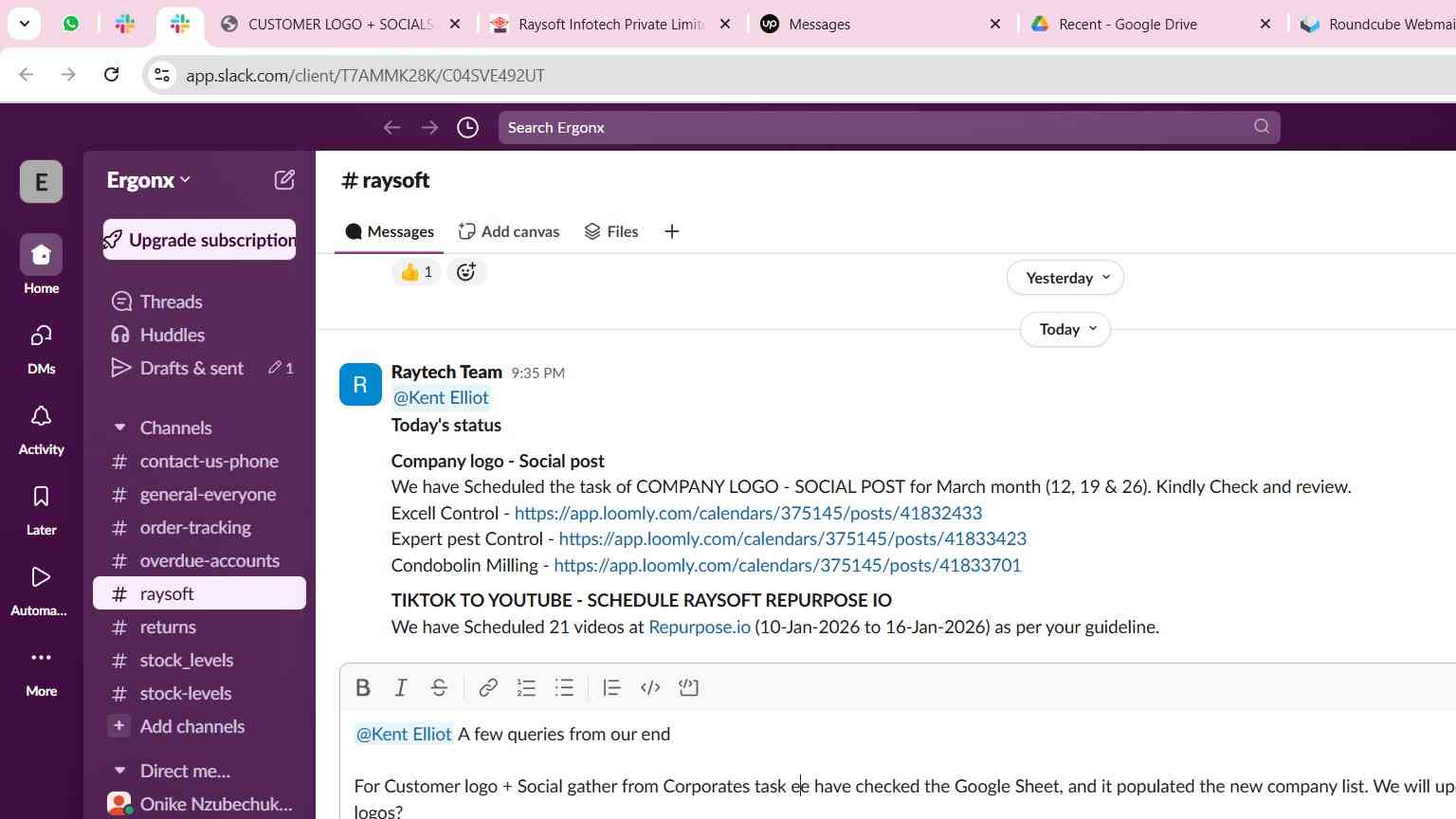This screenshot has height=819, width=1456.
Task: Open the Expert pest Control loomly link
Action: click(x=792, y=538)
